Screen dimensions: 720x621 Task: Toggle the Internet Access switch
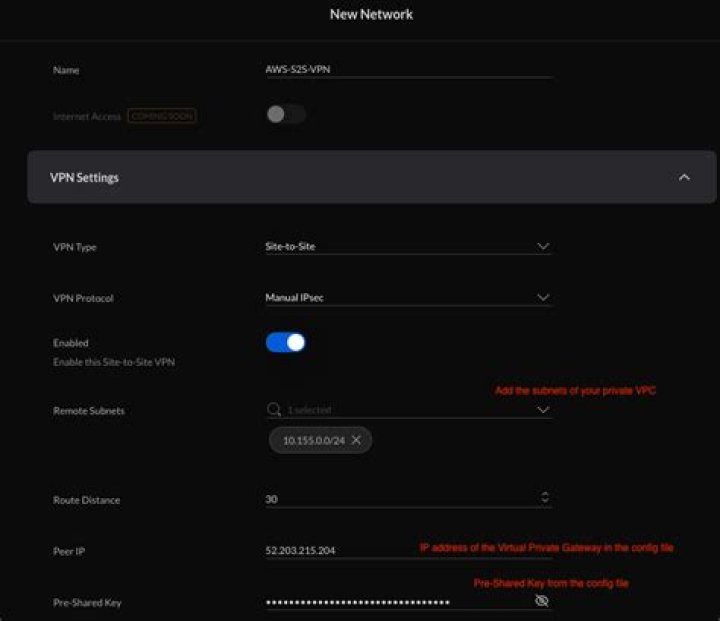coord(285,115)
